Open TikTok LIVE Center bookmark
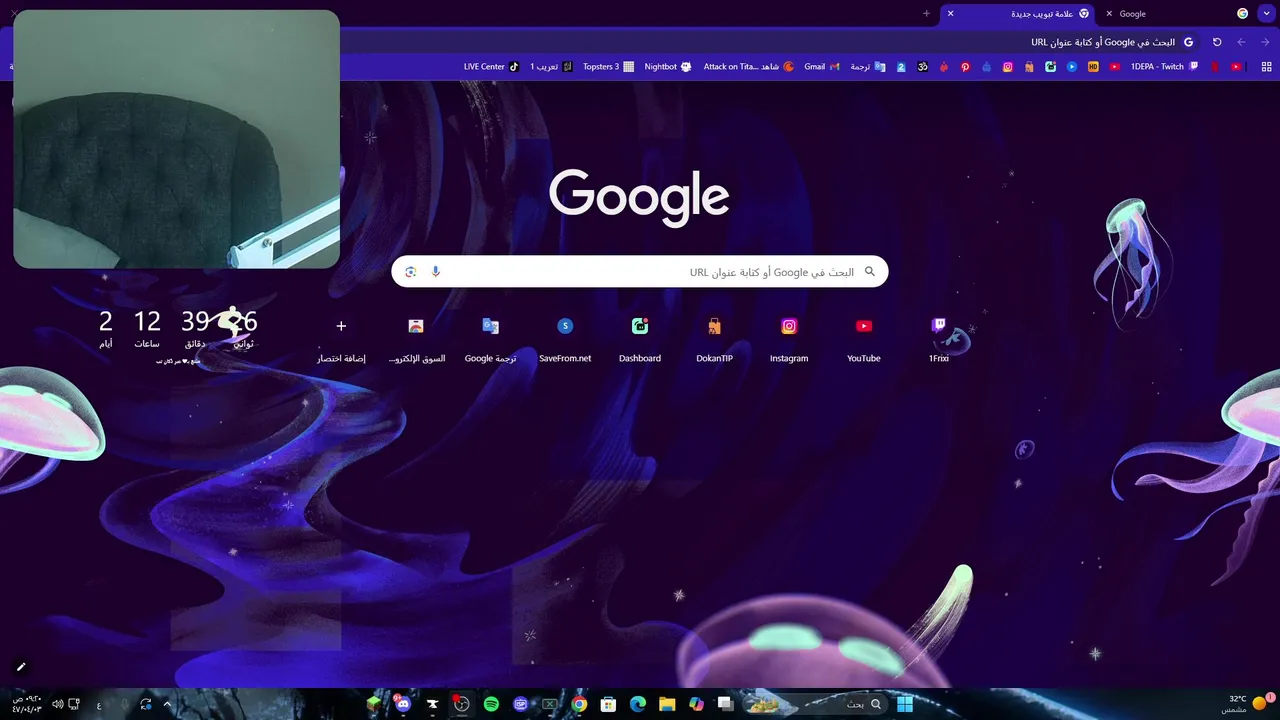The width and height of the screenshot is (1280, 720). tap(491, 67)
